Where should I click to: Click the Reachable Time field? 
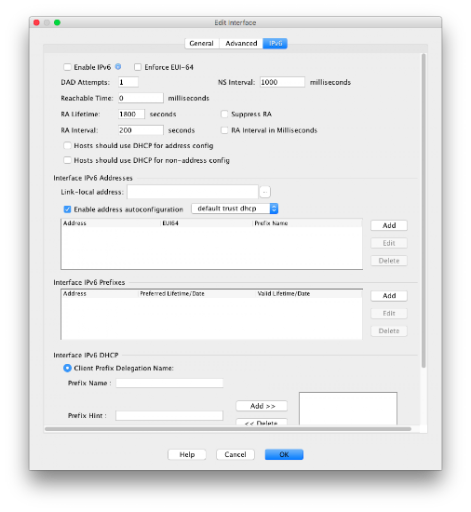(141, 98)
